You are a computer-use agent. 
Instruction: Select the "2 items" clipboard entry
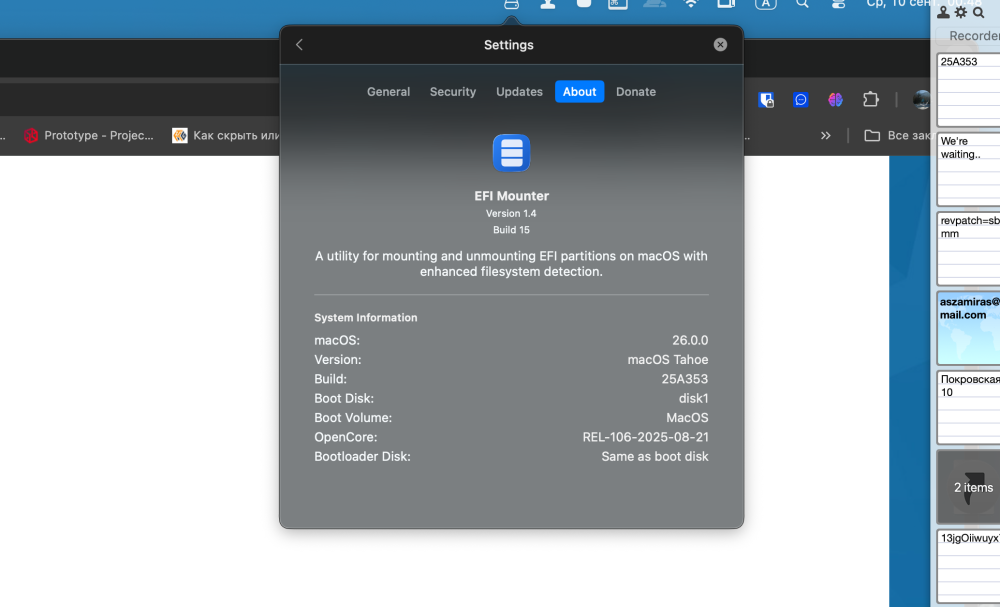coord(968,487)
